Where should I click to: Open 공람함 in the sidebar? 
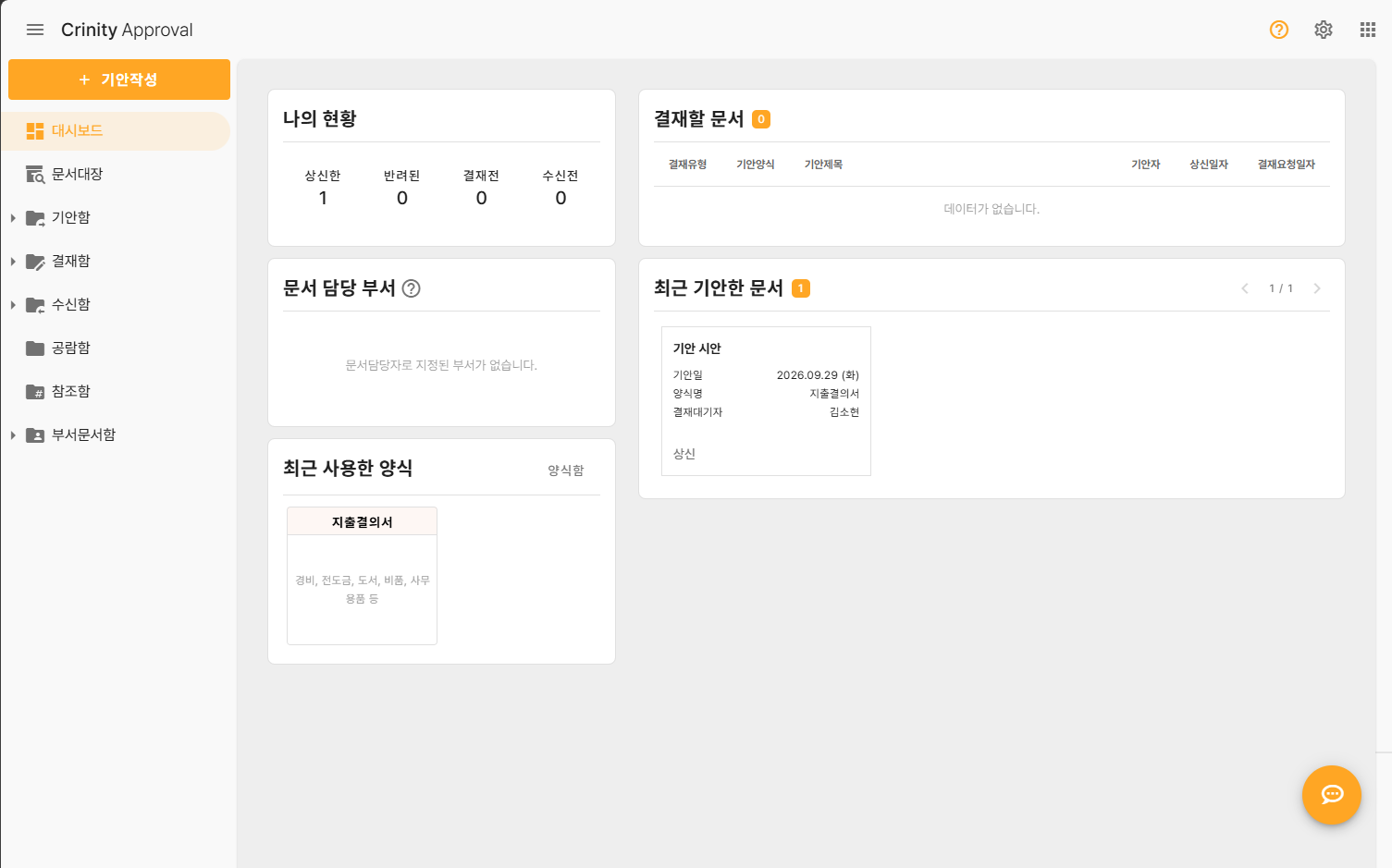116,348
